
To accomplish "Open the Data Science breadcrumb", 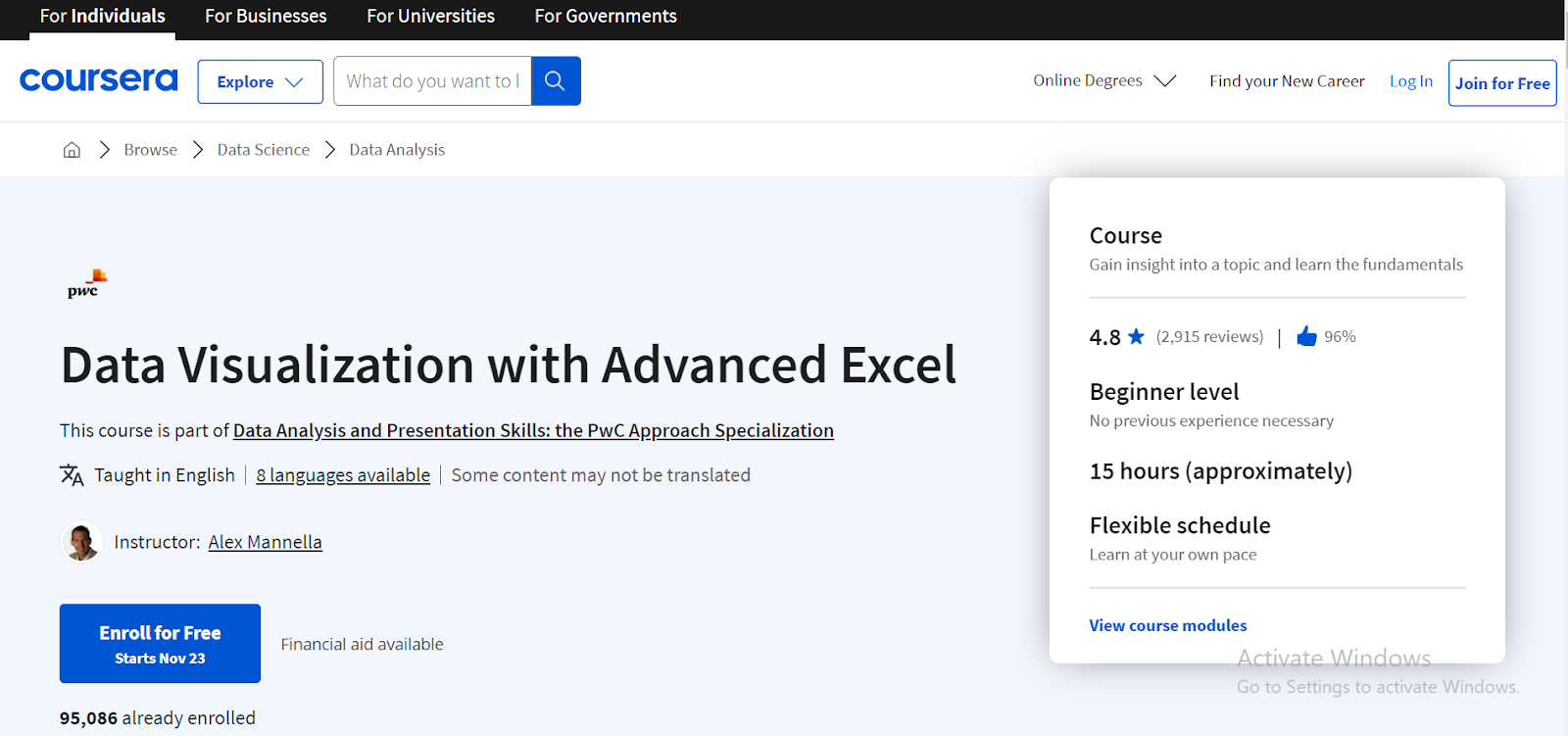I will click(263, 150).
